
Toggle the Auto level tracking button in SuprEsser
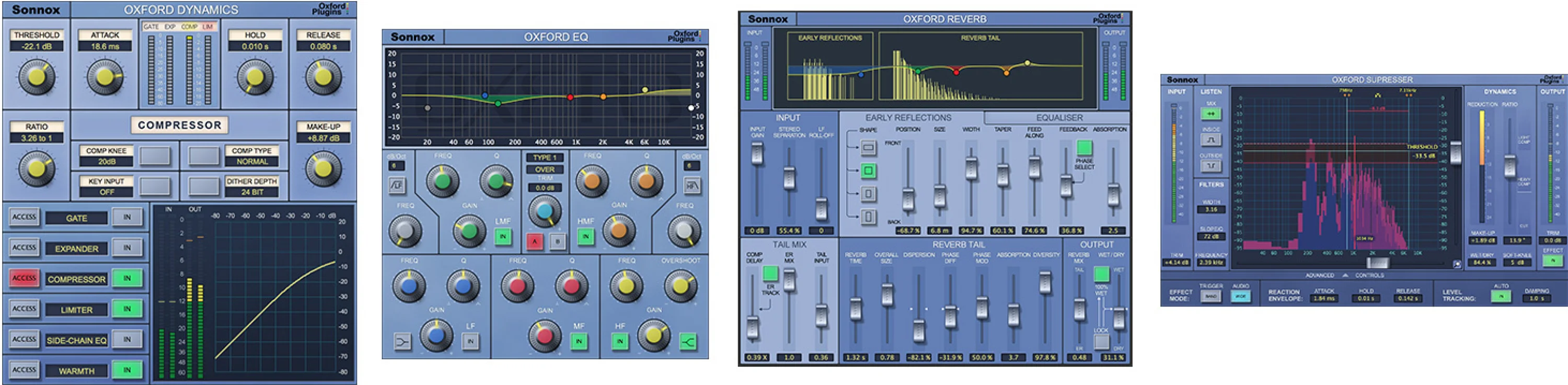pyautogui.click(x=1501, y=297)
